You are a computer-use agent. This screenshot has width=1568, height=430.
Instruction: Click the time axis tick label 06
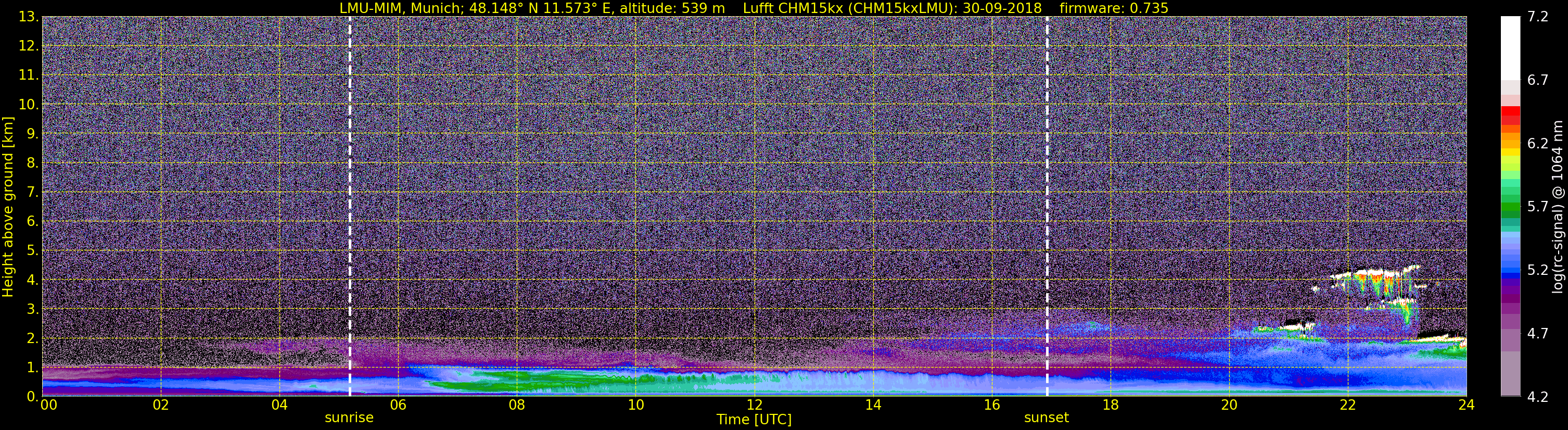pos(398,406)
